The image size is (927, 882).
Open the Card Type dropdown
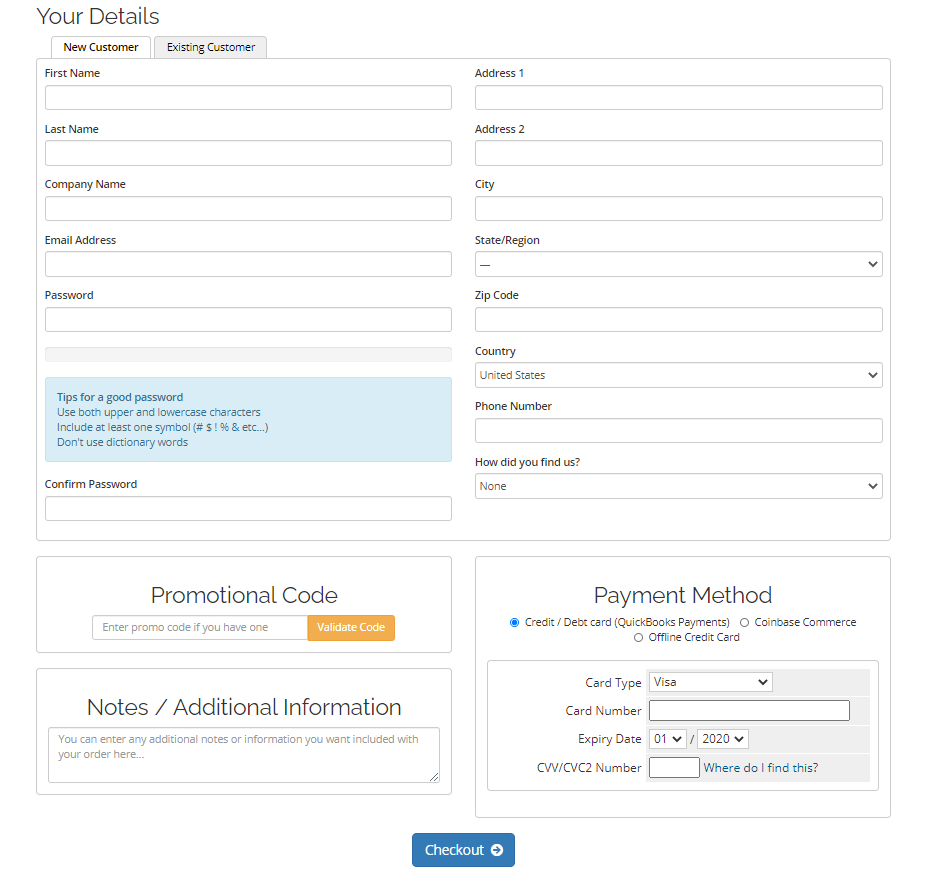pyautogui.click(x=710, y=682)
